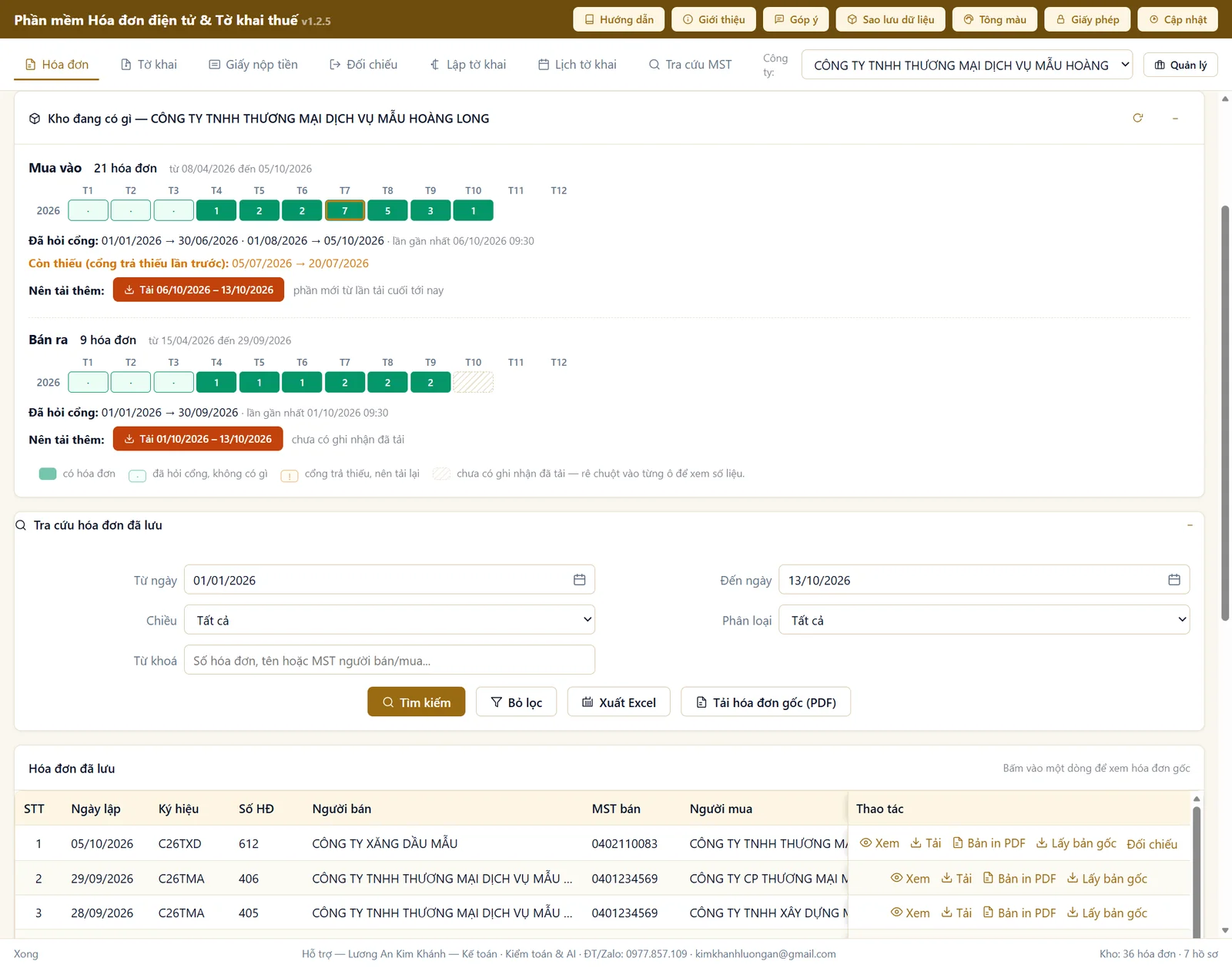Click Tải 06/10/2026 – 13/10/2026 button
The width and height of the screenshot is (1232, 968).
tap(199, 290)
